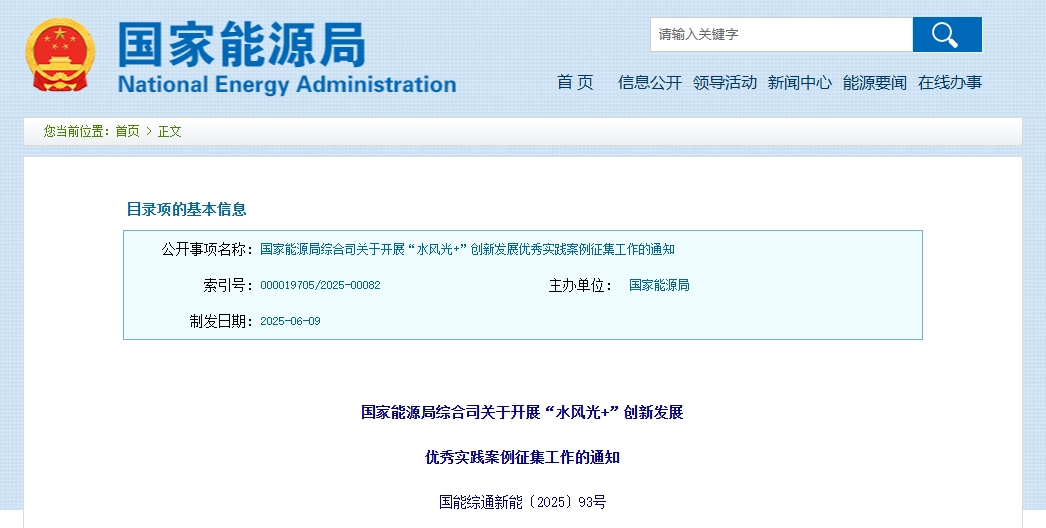Focus the keyword search input field

pyautogui.click(x=781, y=35)
